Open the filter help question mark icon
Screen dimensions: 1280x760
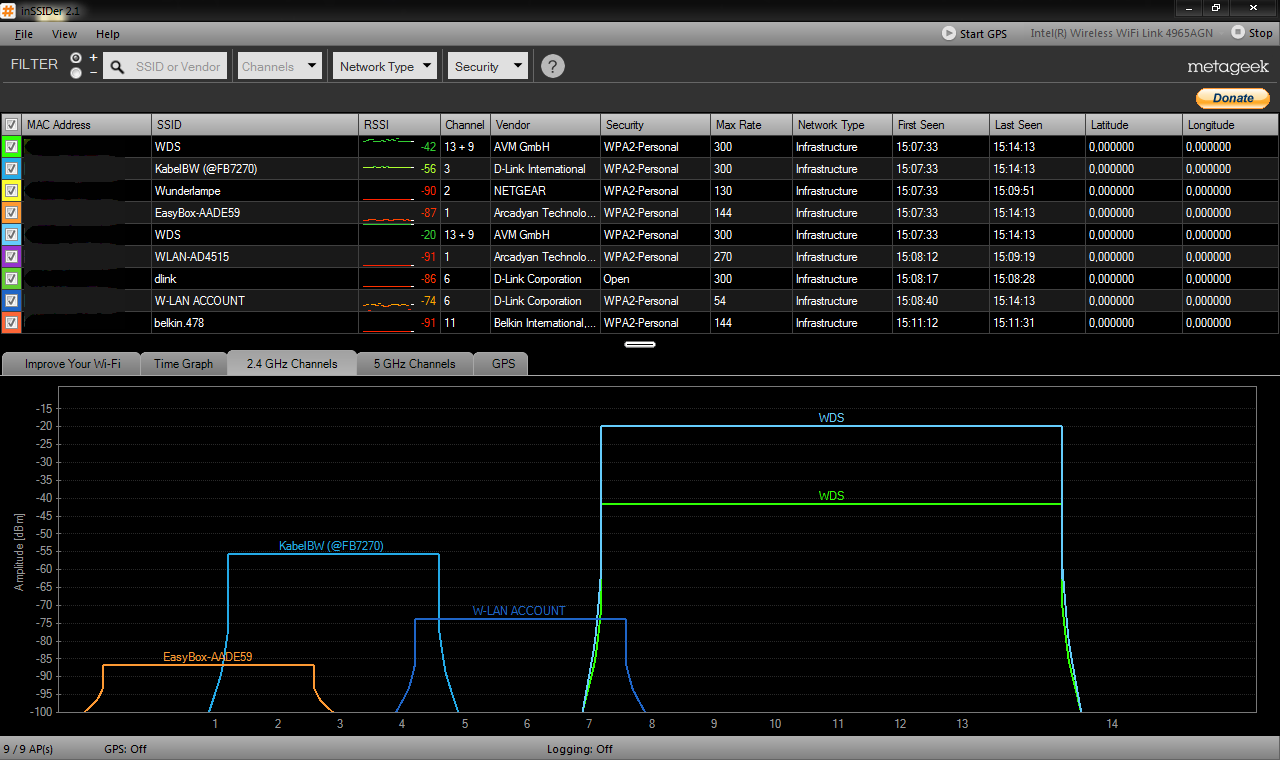coord(552,67)
